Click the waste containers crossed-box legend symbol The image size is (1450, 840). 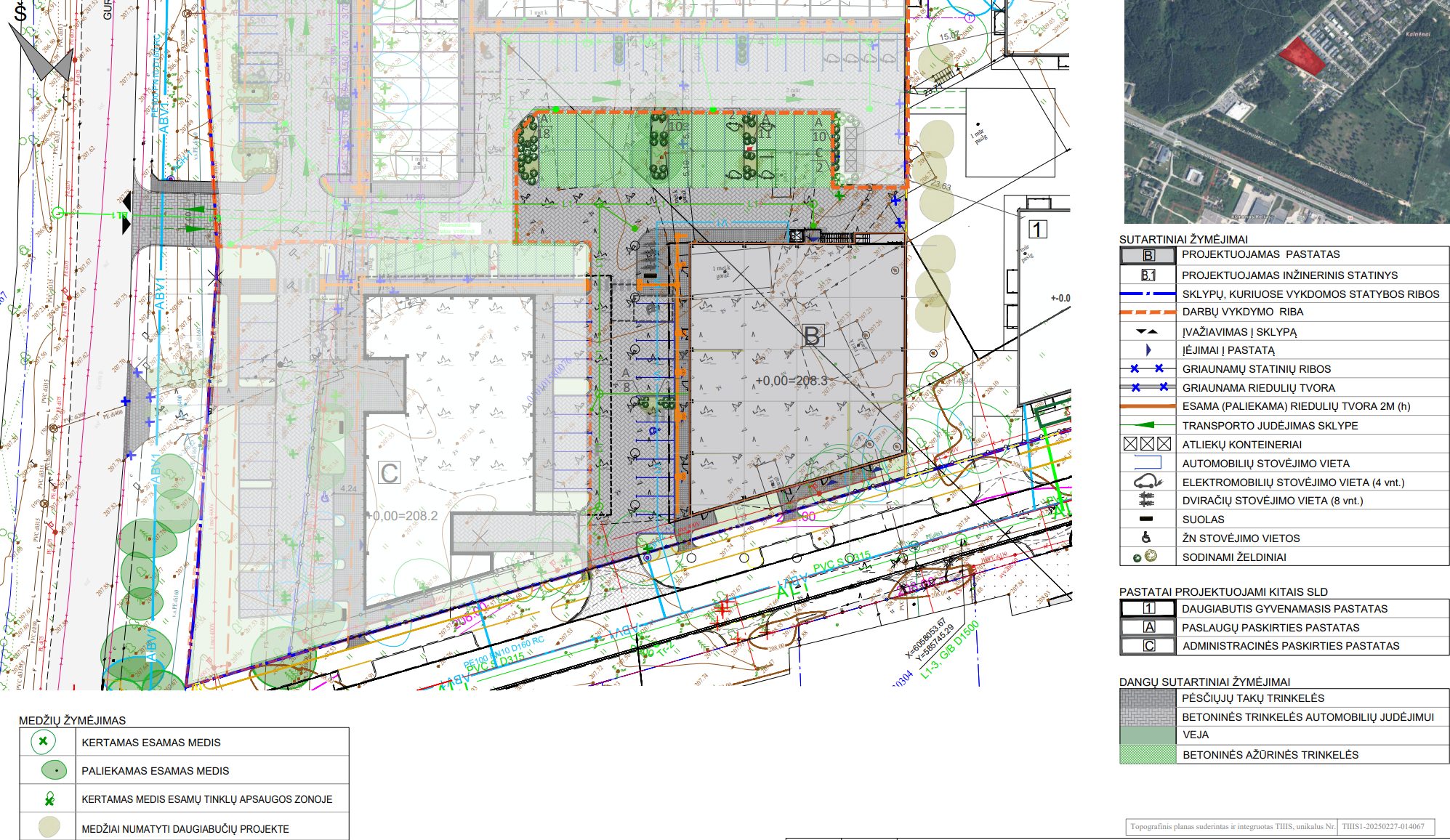[1148, 444]
